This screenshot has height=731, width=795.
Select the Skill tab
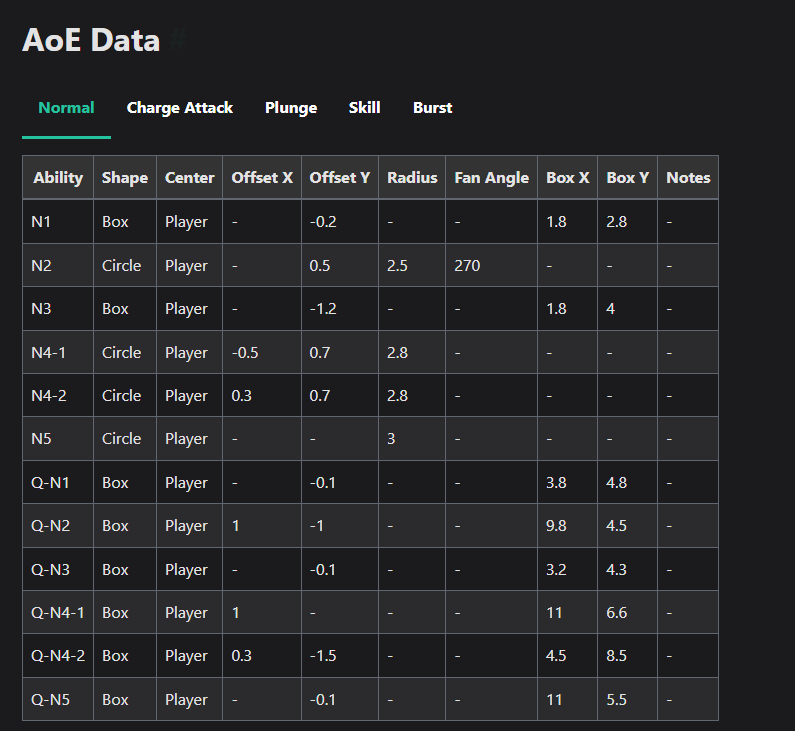365,107
